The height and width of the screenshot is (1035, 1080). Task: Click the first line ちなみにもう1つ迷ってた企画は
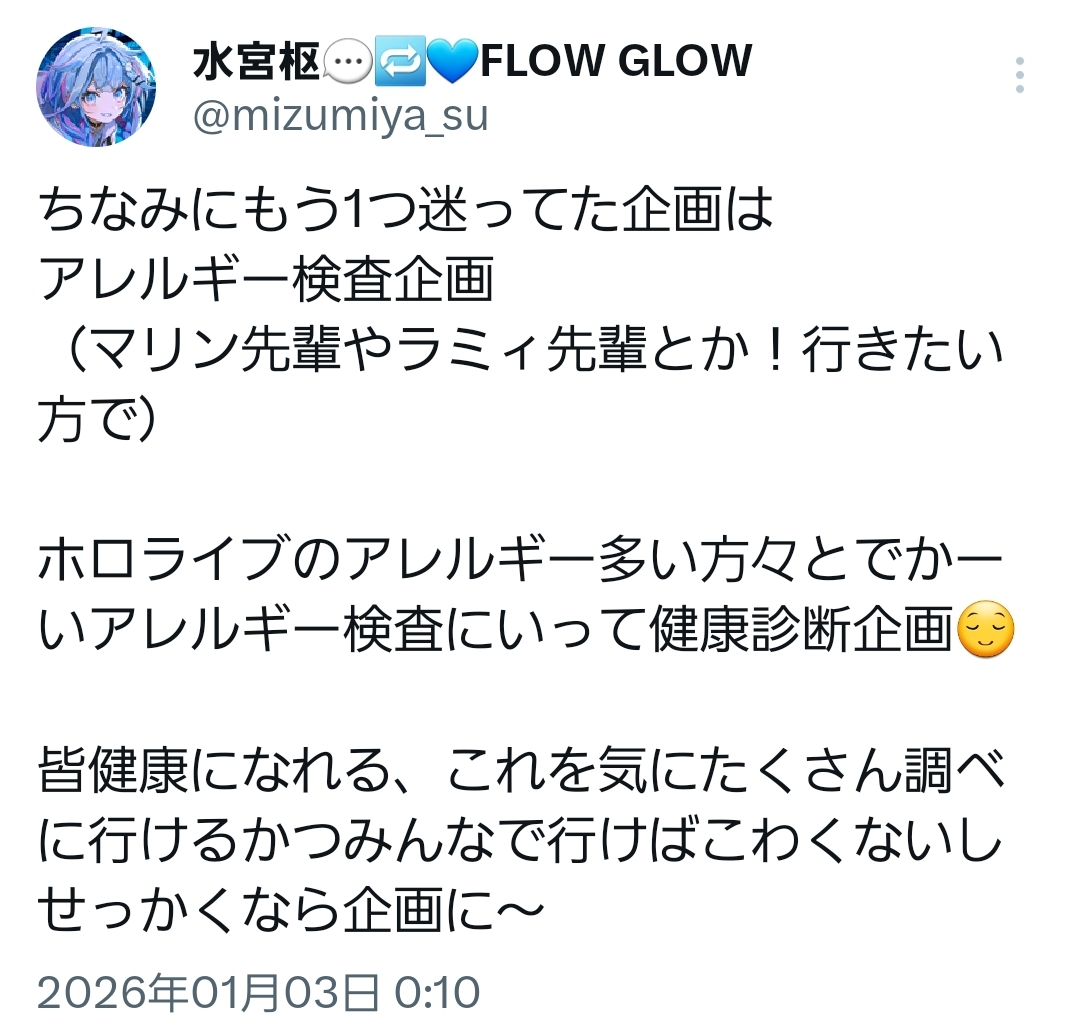point(406,209)
